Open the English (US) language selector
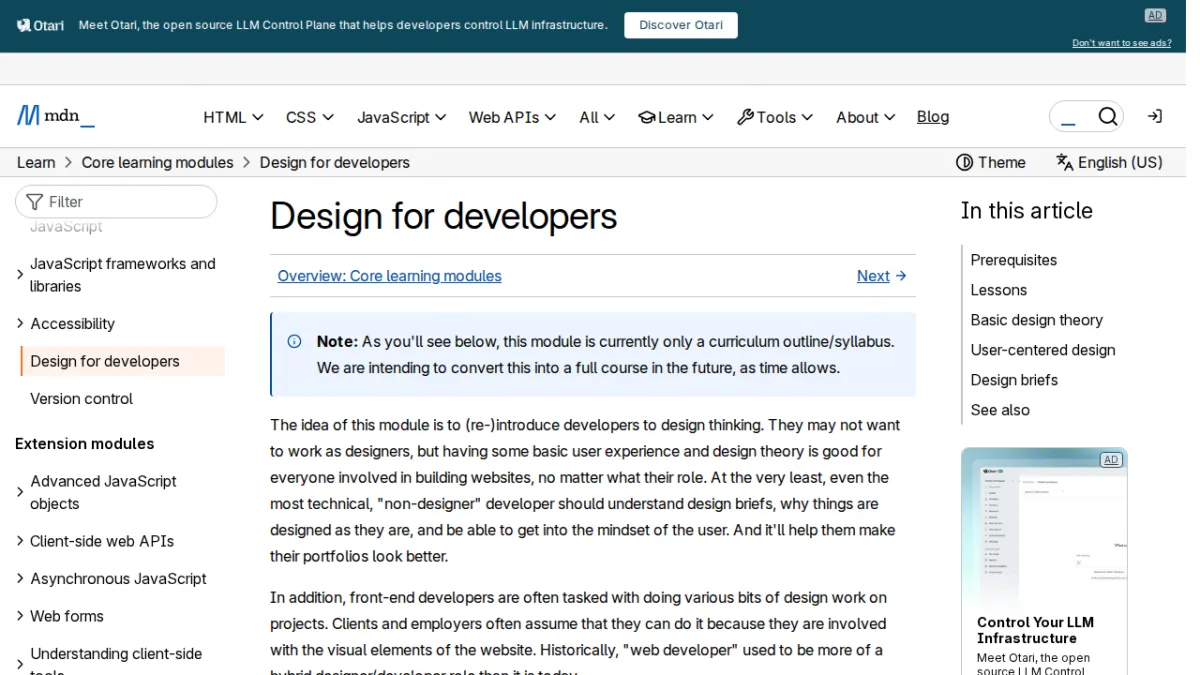This screenshot has width=1200, height=675. click(1109, 162)
